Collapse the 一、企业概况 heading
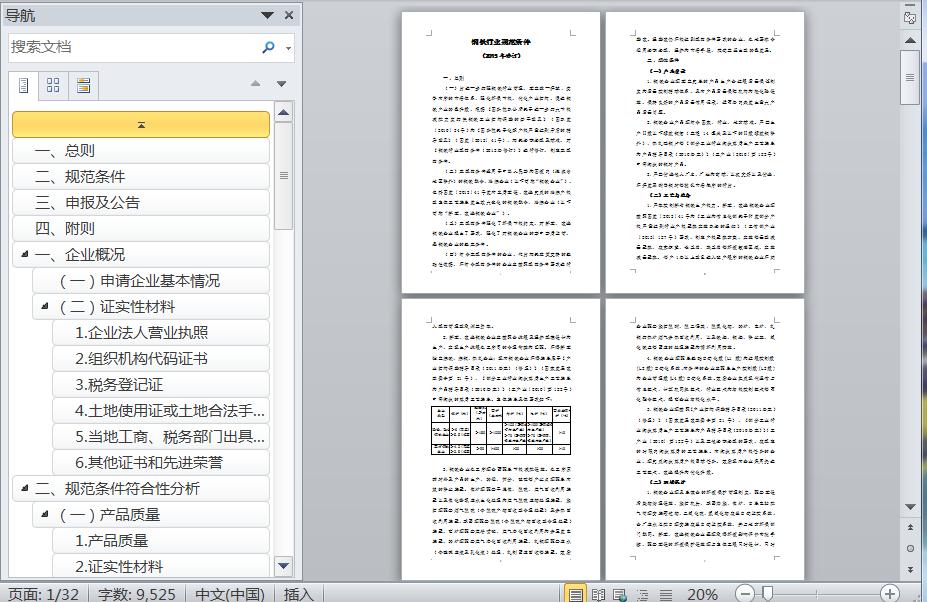This screenshot has height=602, width=927. [22, 255]
